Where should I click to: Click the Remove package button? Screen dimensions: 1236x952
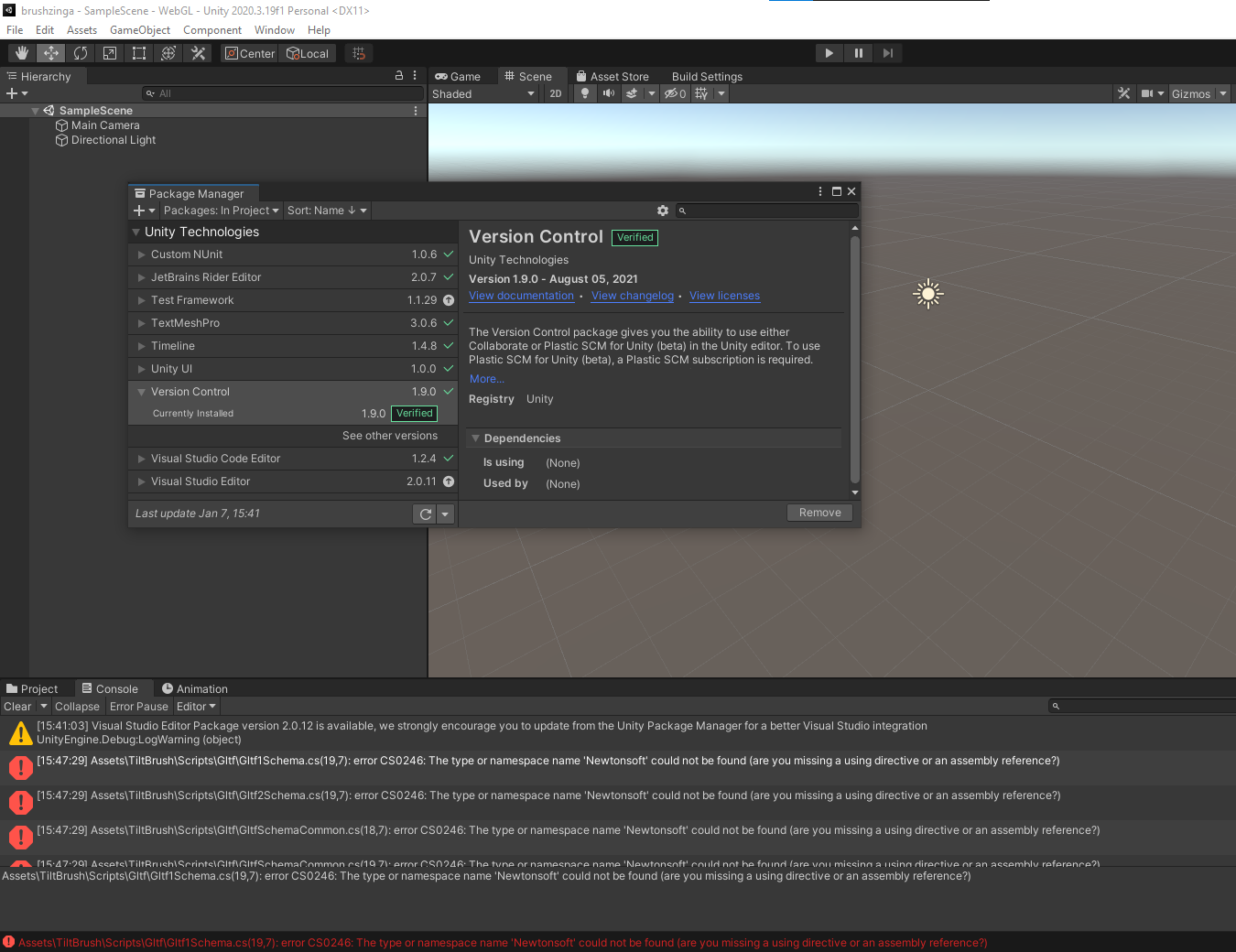point(819,513)
